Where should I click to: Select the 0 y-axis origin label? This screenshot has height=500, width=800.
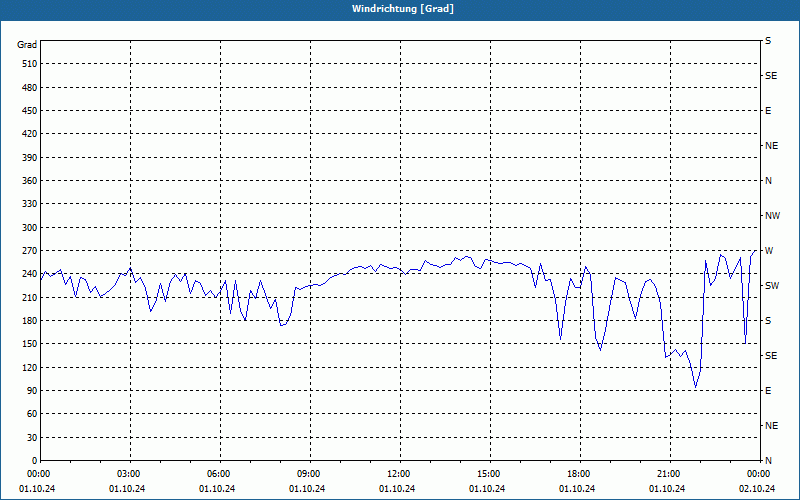point(35,461)
